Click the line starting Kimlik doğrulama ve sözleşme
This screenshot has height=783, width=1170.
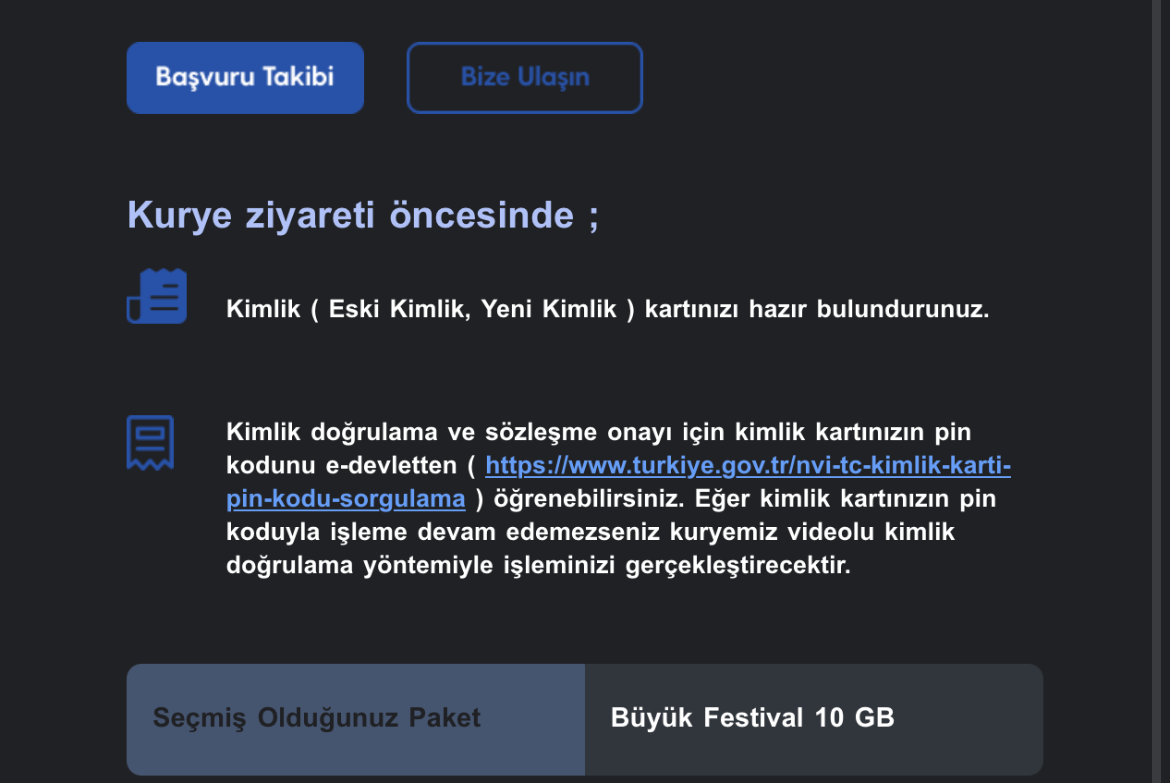click(x=598, y=432)
